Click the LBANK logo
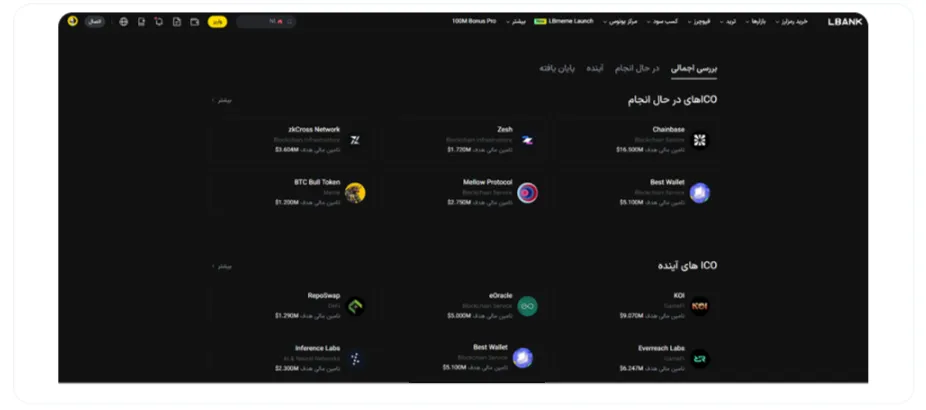The image size is (926, 410). coord(845,22)
